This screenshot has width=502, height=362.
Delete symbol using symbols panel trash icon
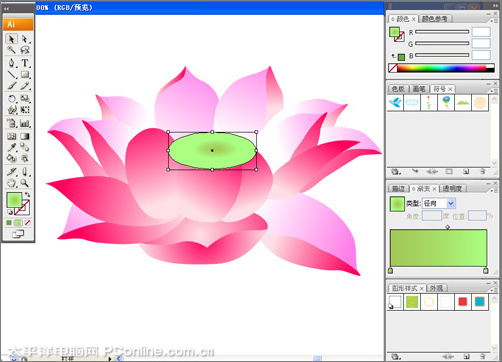pyautogui.click(x=482, y=172)
